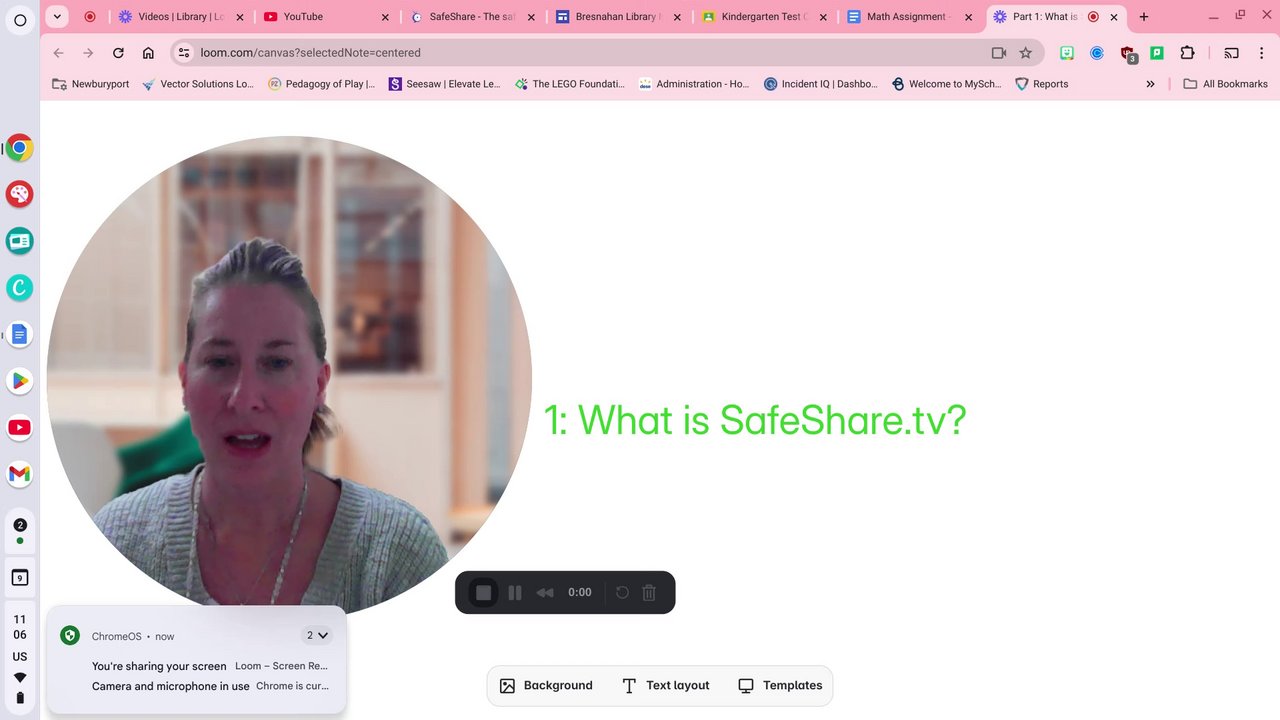Viewport: 1280px width, 720px height.
Task: Expand the ChromeOS notification group
Action: (317, 635)
